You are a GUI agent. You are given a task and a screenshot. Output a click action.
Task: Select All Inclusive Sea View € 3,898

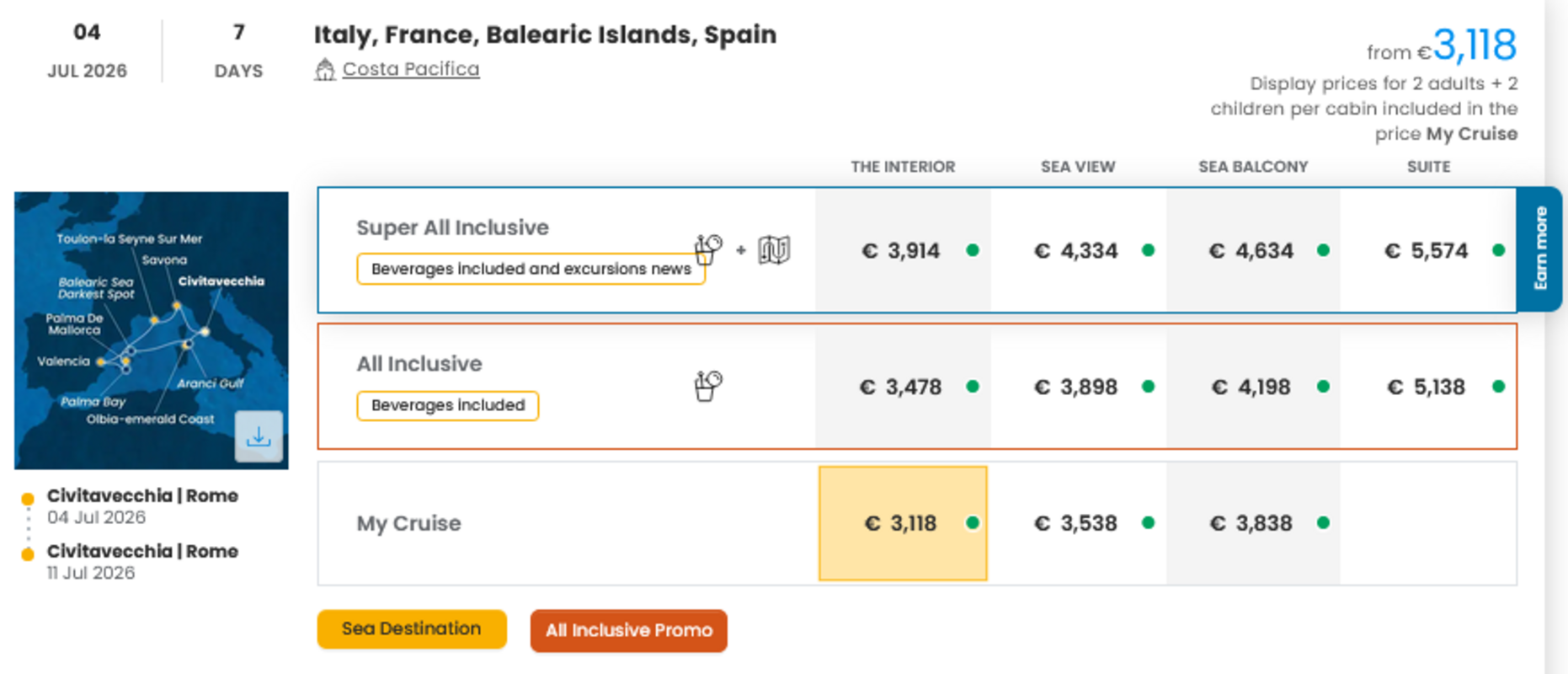pos(1076,388)
